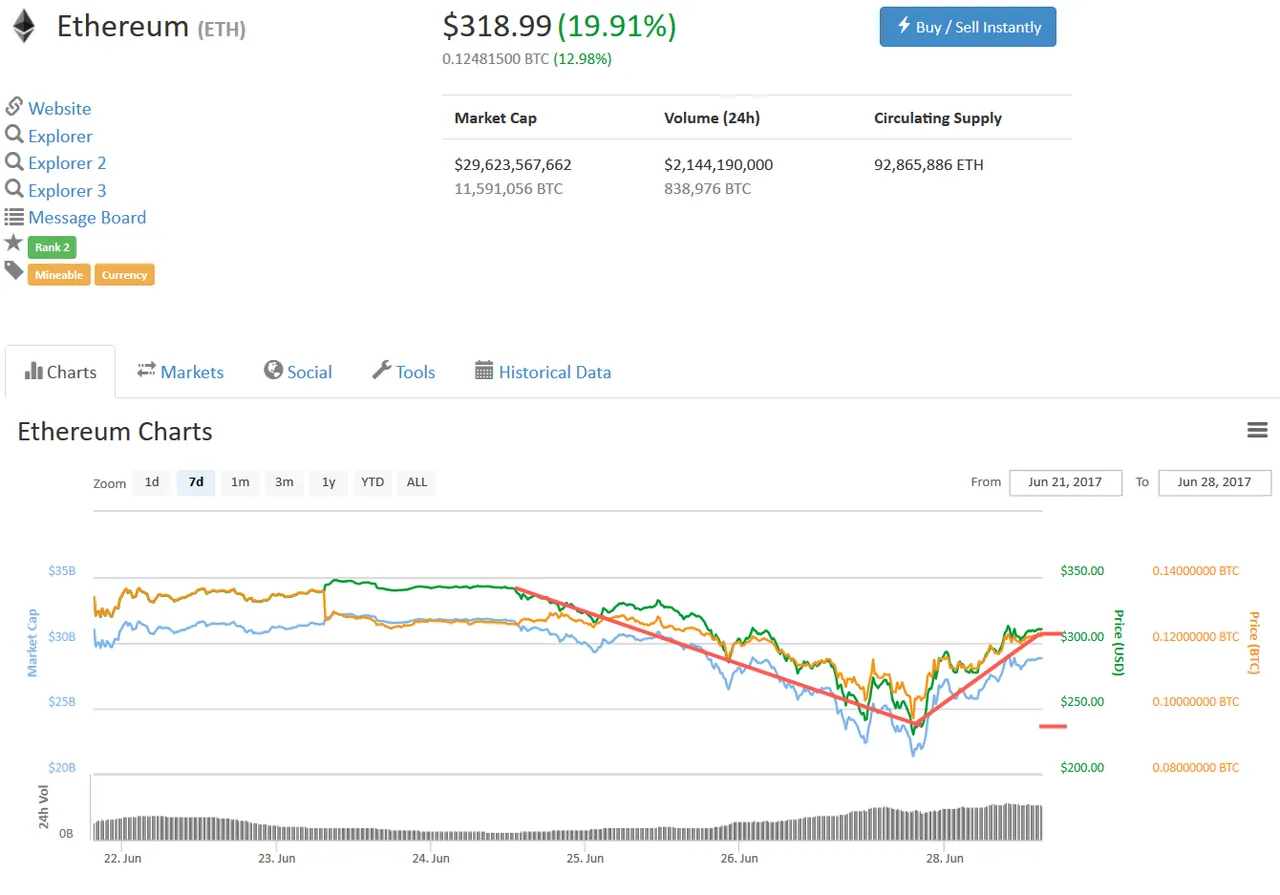Screen dimensions: 1280x895
Task: Click the Ethereum diamond logo
Action: coord(23,27)
